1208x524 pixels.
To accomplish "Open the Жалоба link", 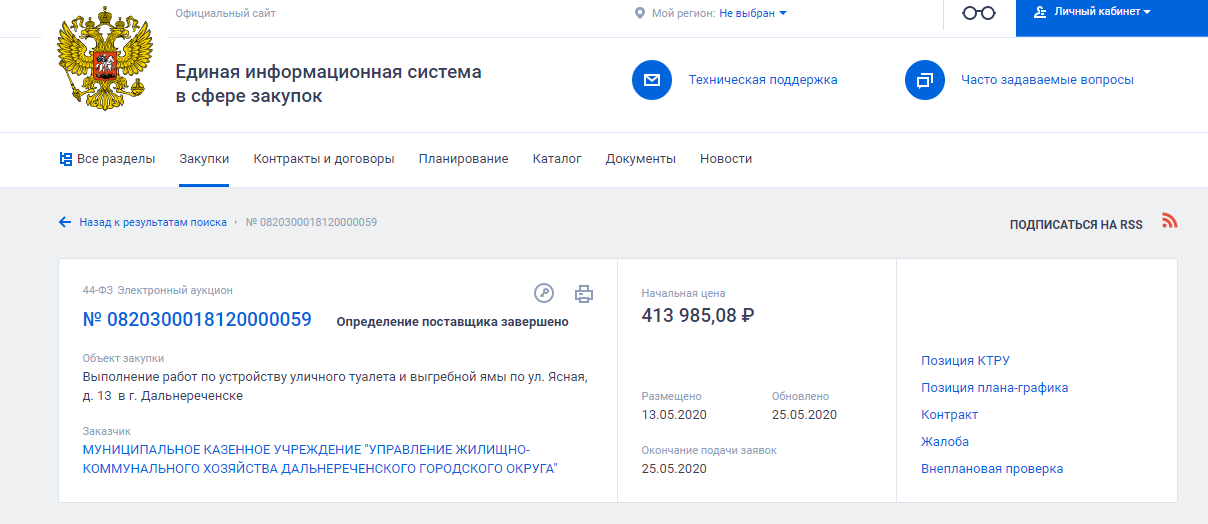I will [x=945, y=442].
